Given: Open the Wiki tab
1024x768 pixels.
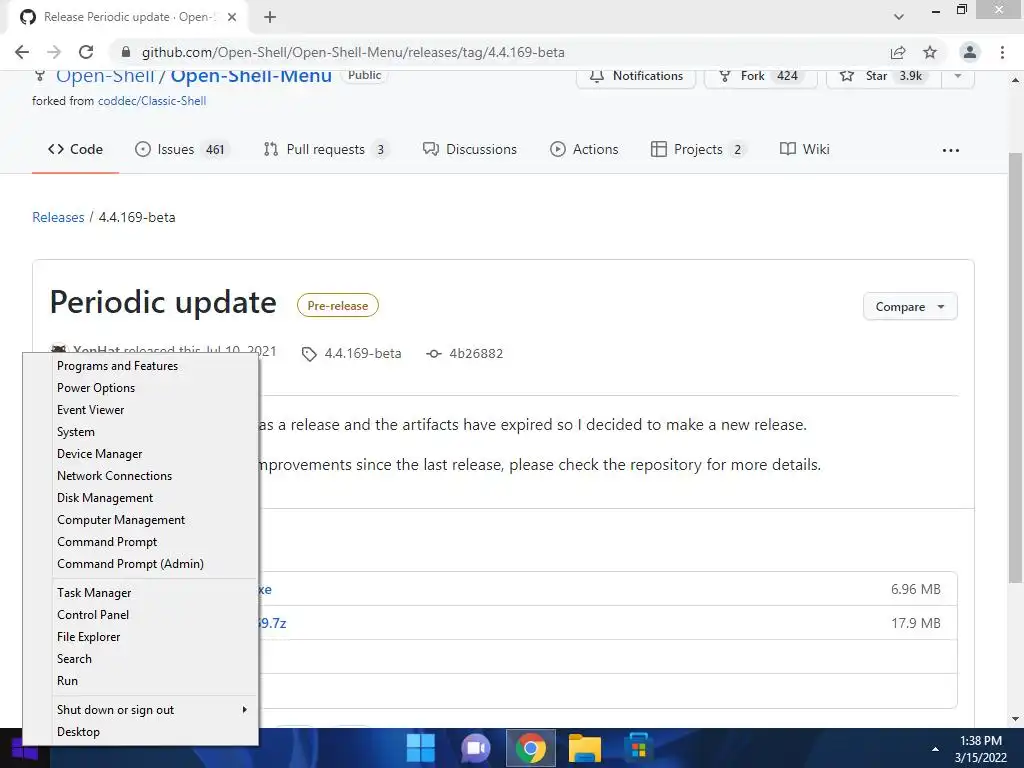Looking at the screenshot, I should (x=805, y=149).
